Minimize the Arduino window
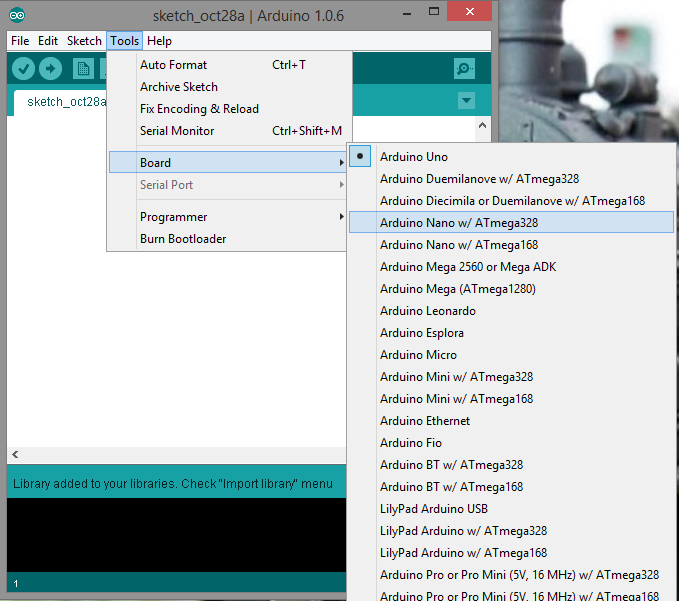Image resolution: width=679 pixels, height=601 pixels. pyautogui.click(x=407, y=13)
